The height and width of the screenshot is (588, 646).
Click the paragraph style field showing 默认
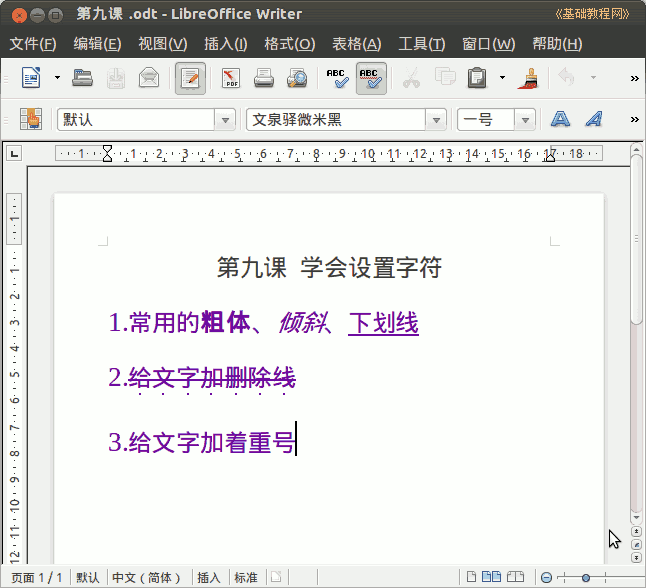[x=136, y=120]
